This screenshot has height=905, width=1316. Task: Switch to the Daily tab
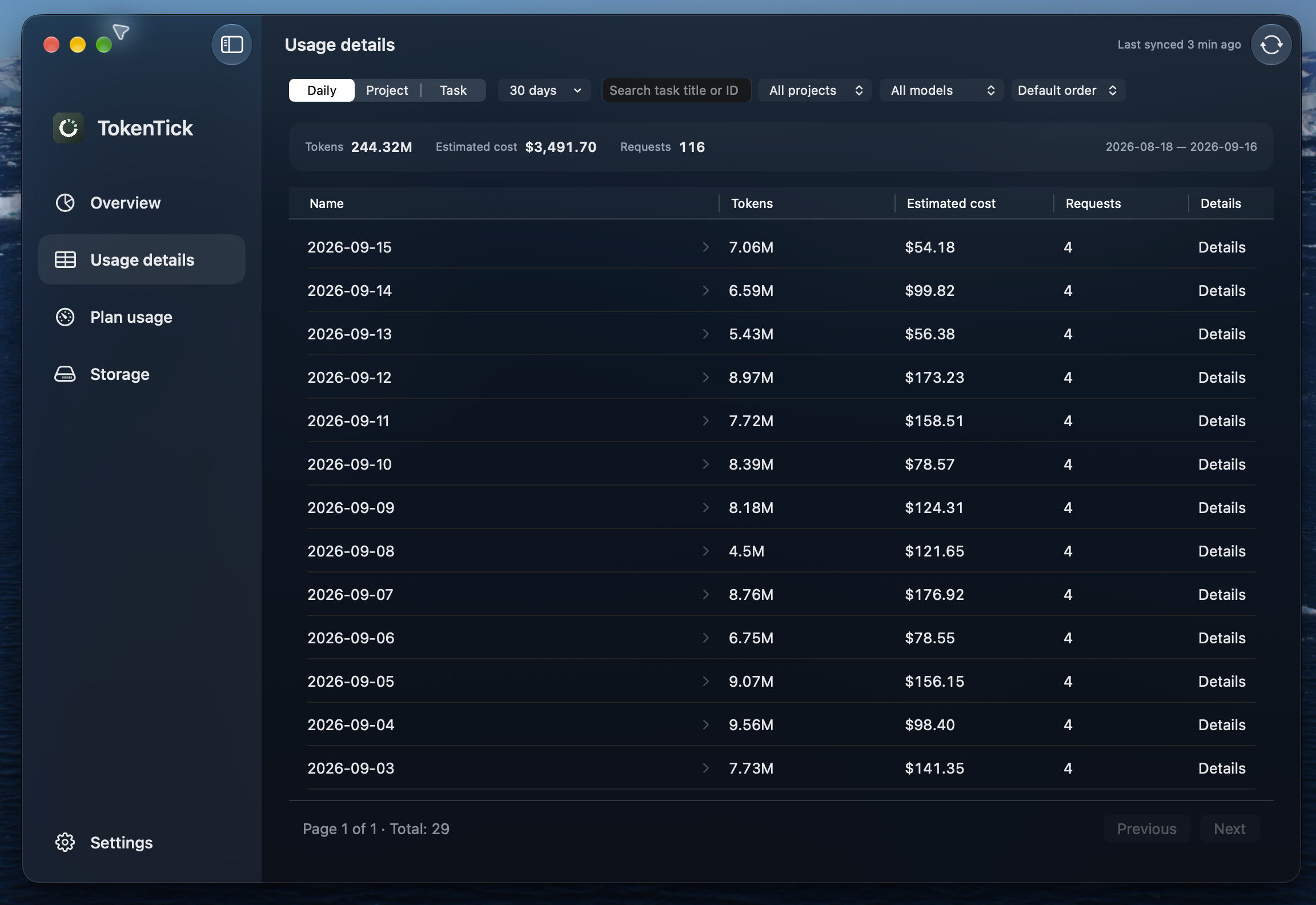click(x=322, y=90)
